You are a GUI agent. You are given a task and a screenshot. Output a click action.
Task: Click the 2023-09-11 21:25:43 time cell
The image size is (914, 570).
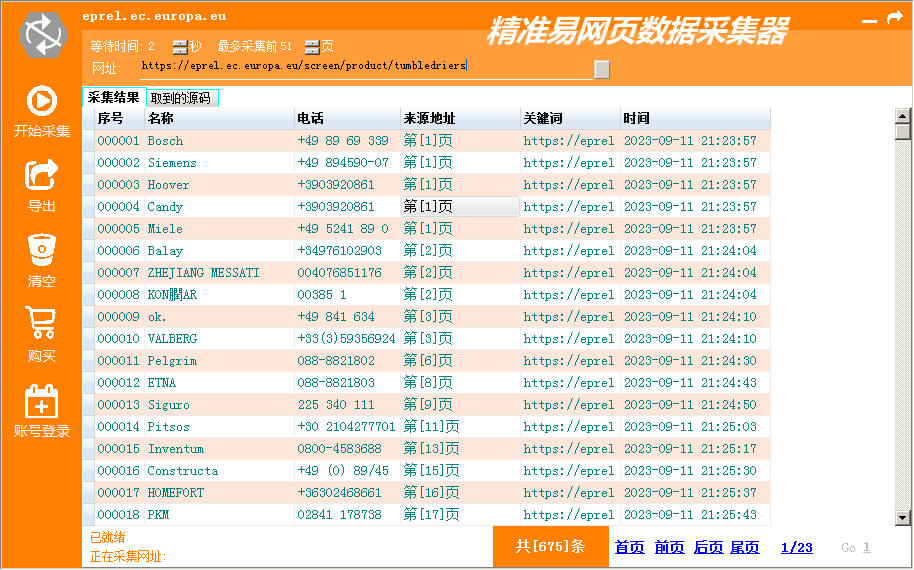pyautogui.click(x=695, y=515)
